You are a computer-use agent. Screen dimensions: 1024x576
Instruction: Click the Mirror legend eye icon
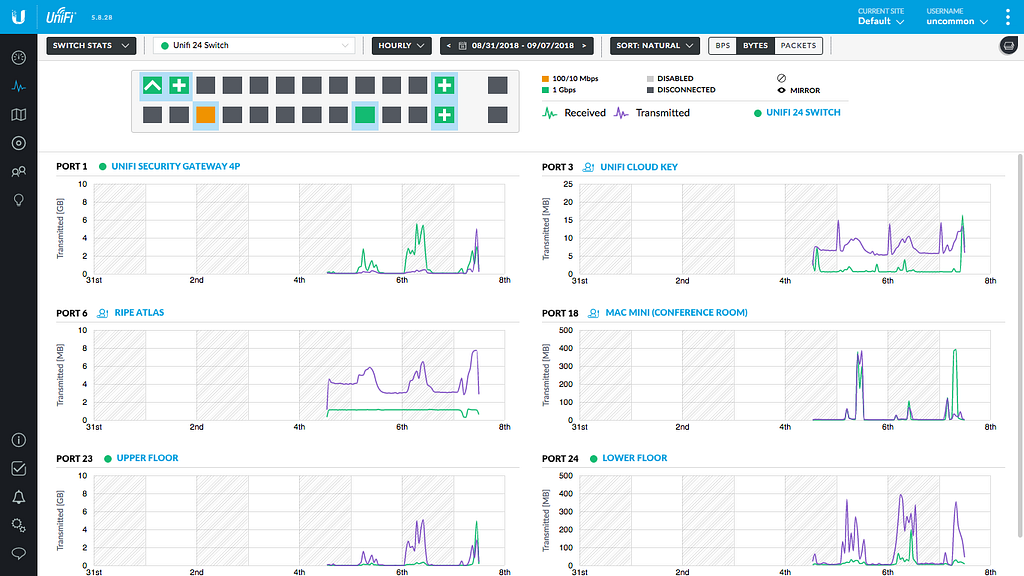pos(781,90)
